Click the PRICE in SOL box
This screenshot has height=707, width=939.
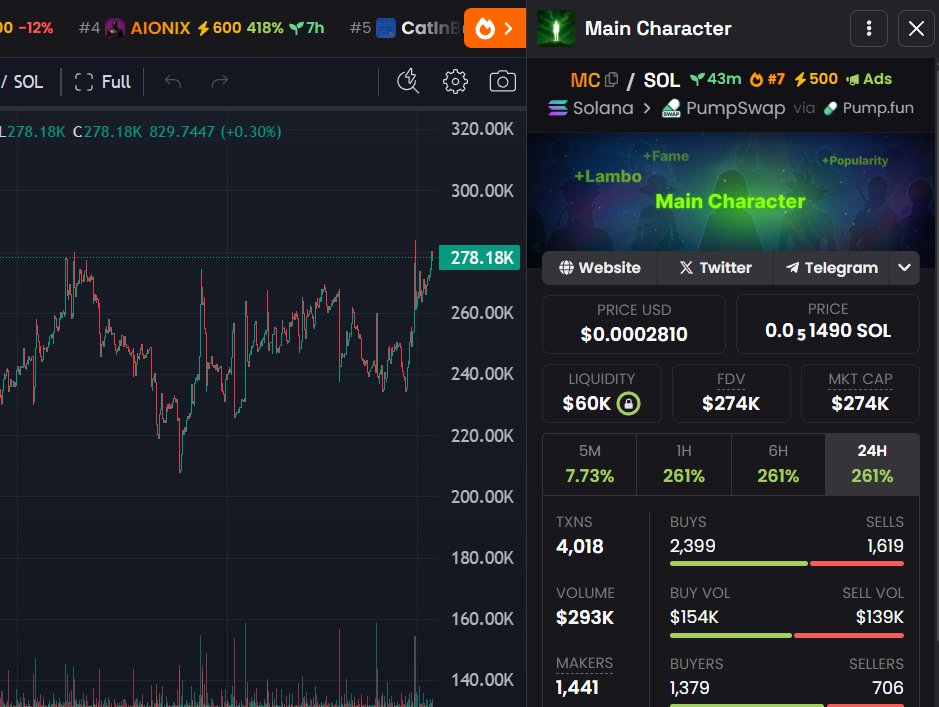point(828,324)
